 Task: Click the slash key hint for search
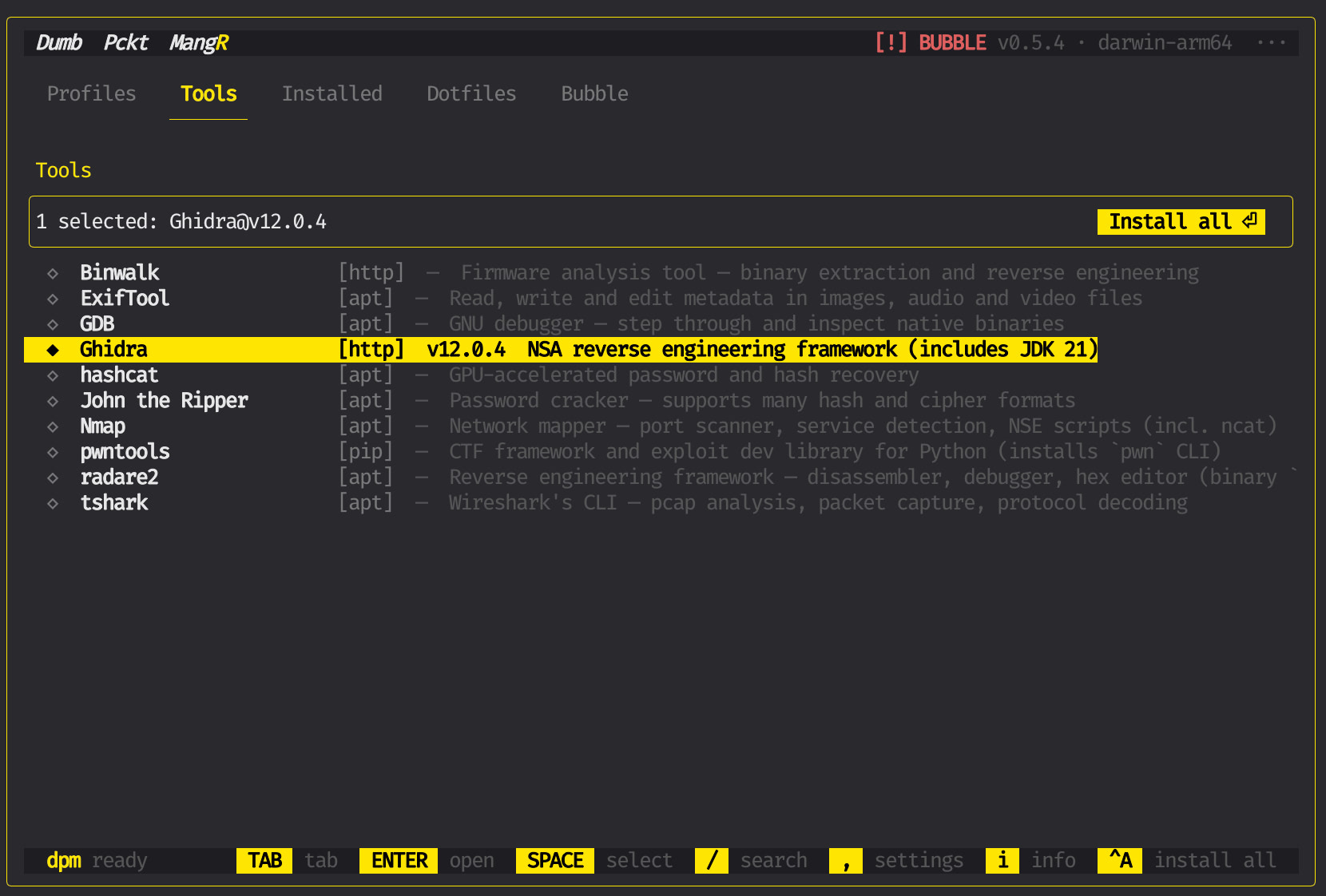(712, 860)
